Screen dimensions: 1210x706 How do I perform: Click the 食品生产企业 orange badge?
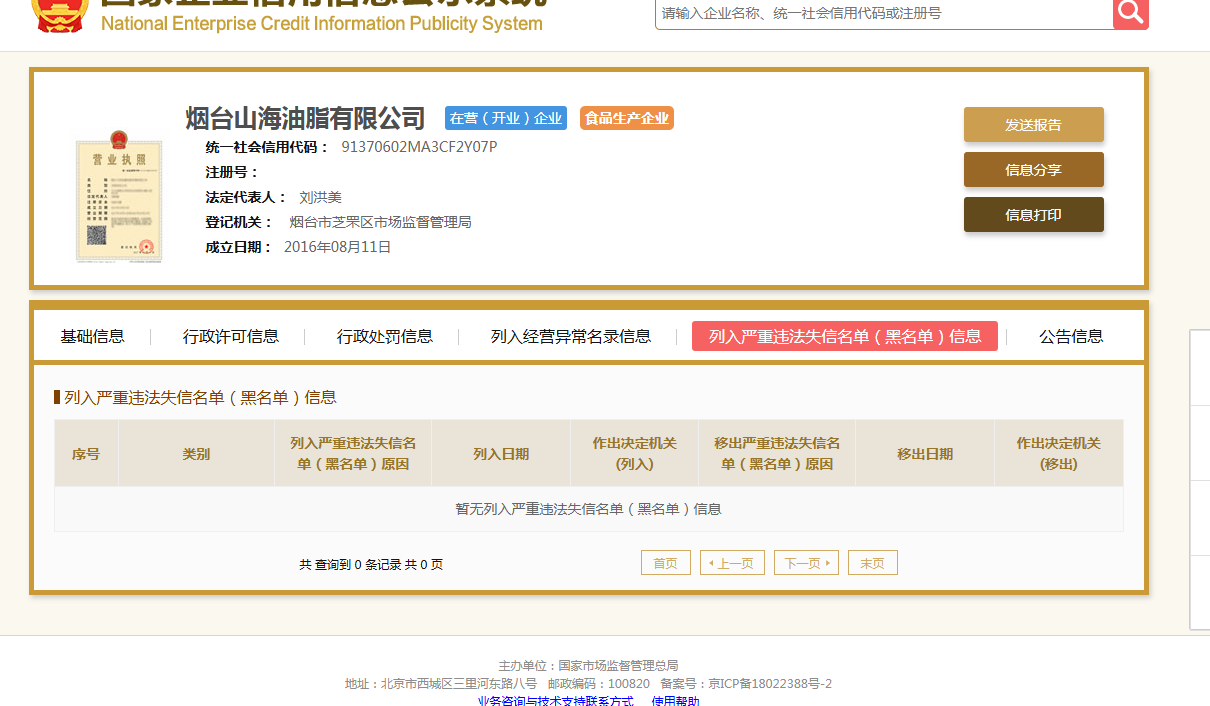point(627,118)
